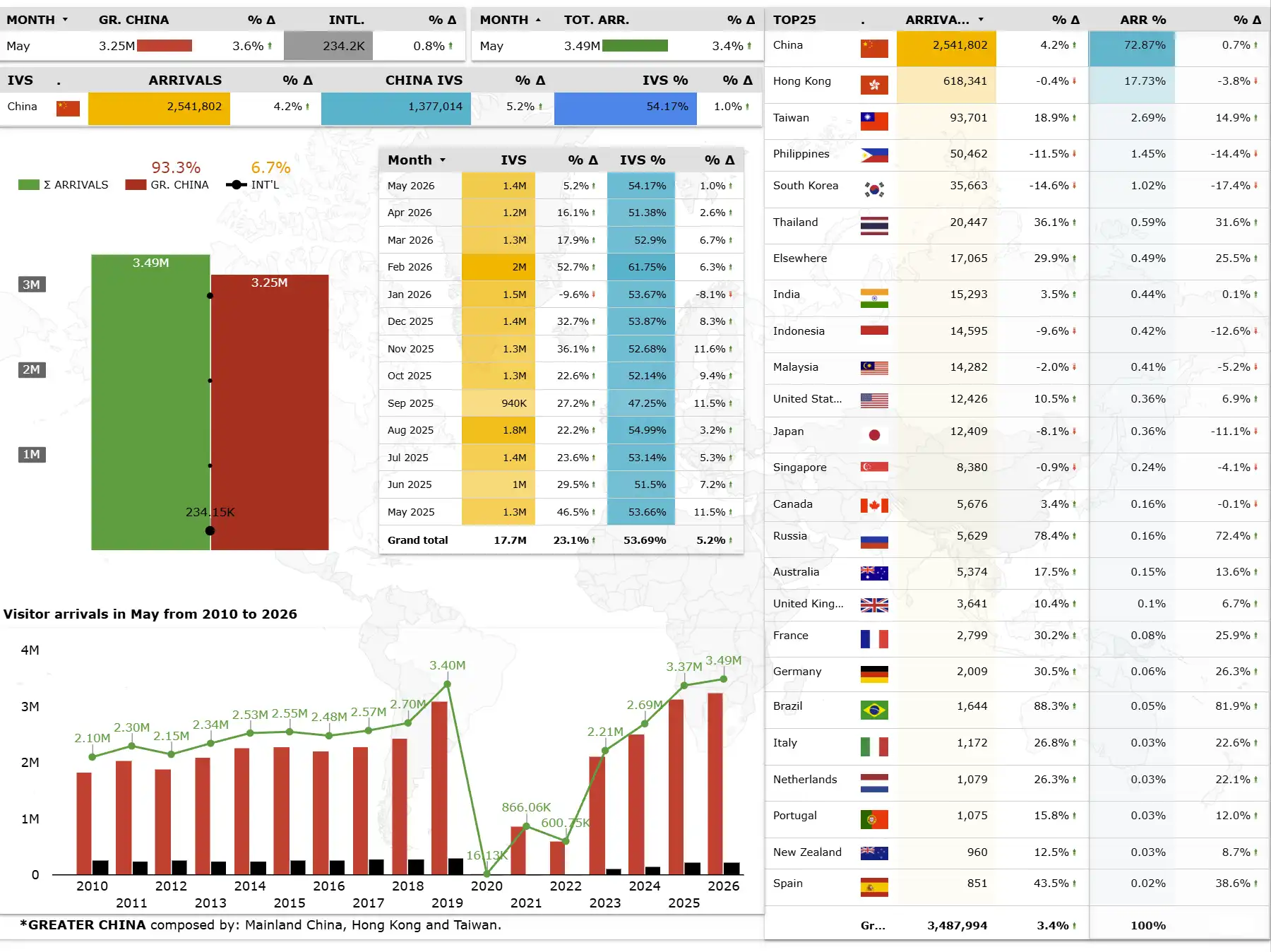
Task: Sort by the ARR % column header
Action: click(1142, 20)
